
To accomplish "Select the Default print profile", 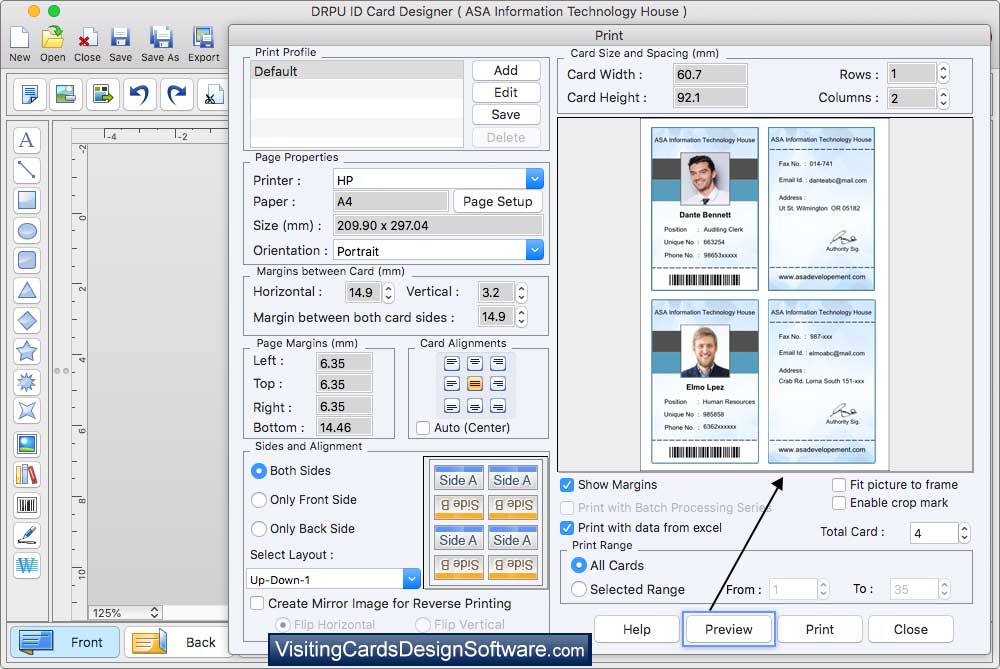I will tap(357, 71).
